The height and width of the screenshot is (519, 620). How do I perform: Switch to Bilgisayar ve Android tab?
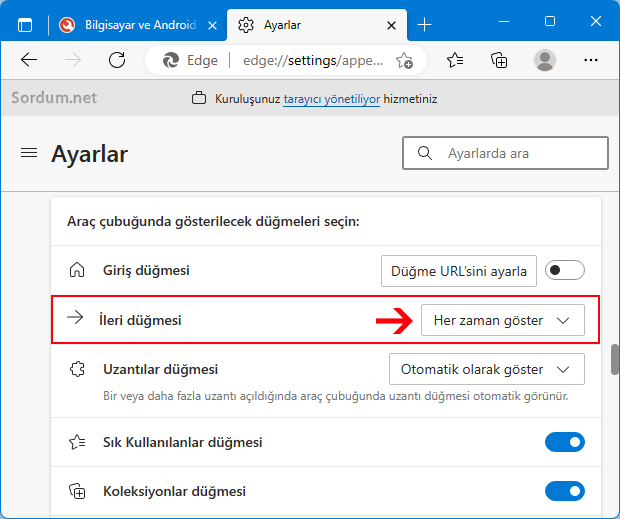138,25
